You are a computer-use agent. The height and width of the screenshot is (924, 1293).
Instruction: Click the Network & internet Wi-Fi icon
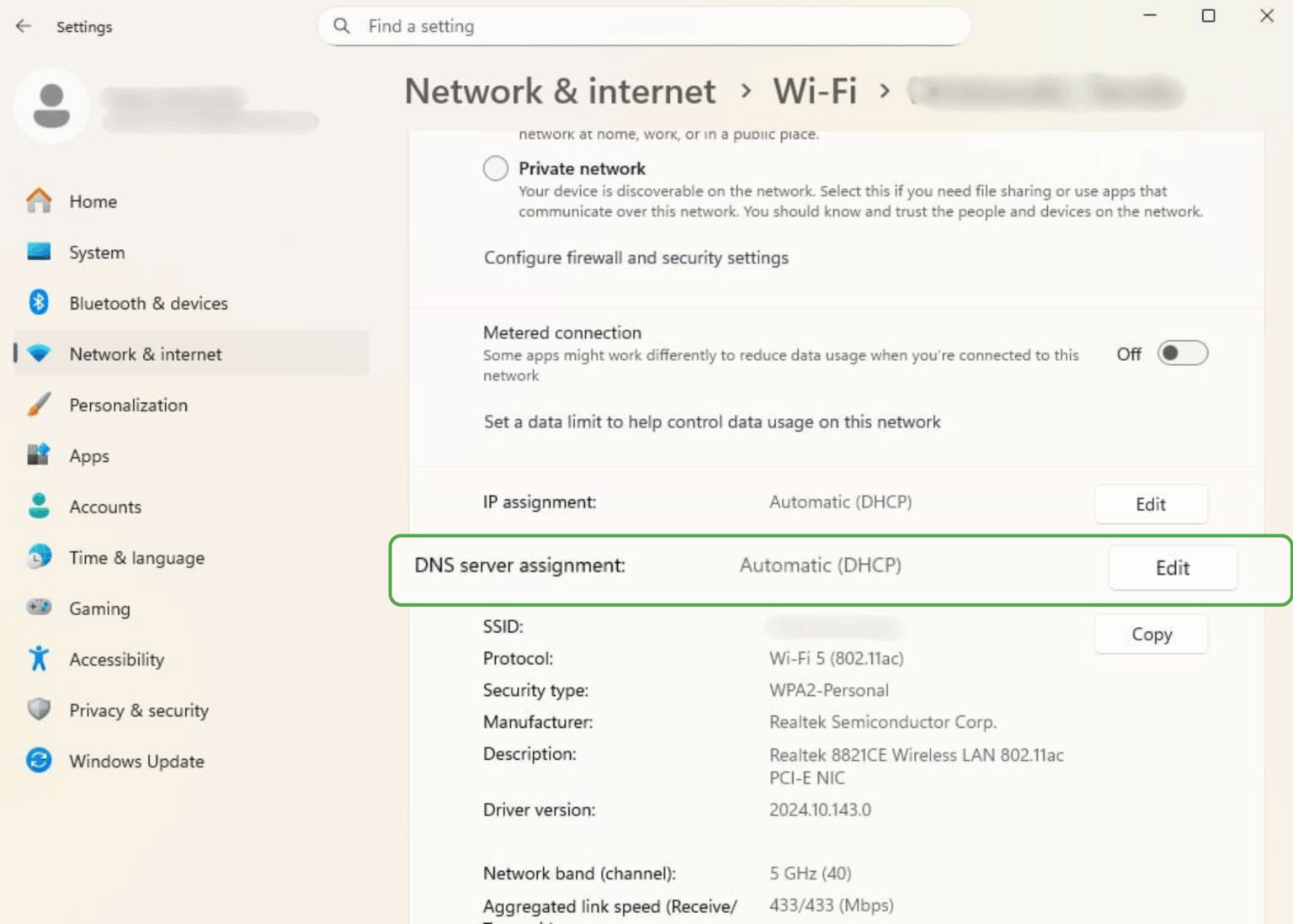(x=39, y=353)
